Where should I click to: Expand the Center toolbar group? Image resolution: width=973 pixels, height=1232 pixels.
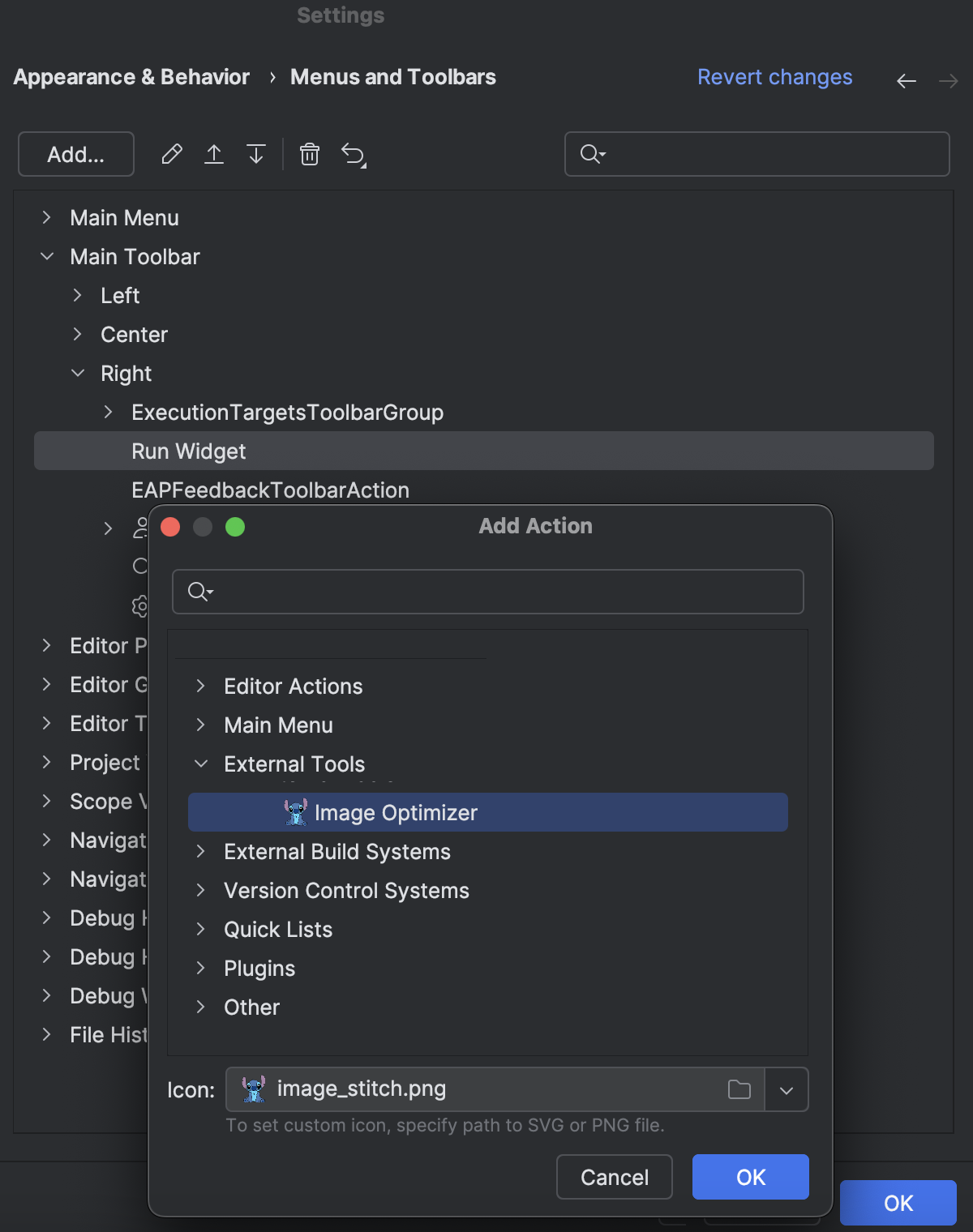[x=78, y=334]
